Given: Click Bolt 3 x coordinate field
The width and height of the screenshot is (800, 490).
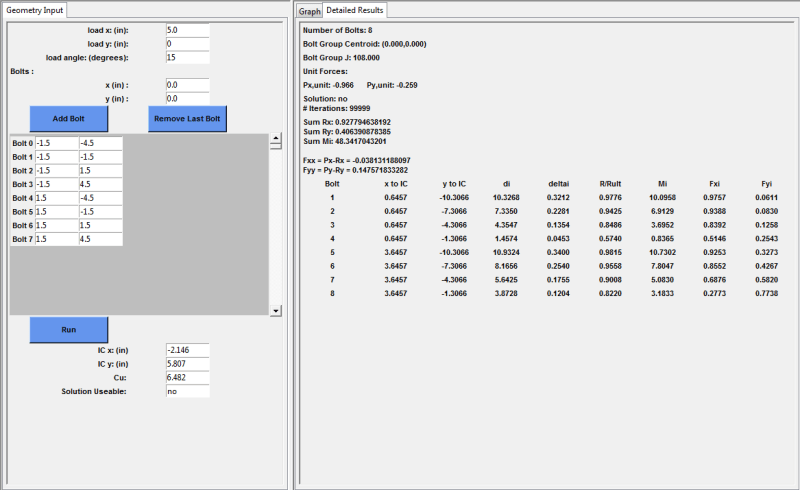Looking at the screenshot, I should (57, 184).
